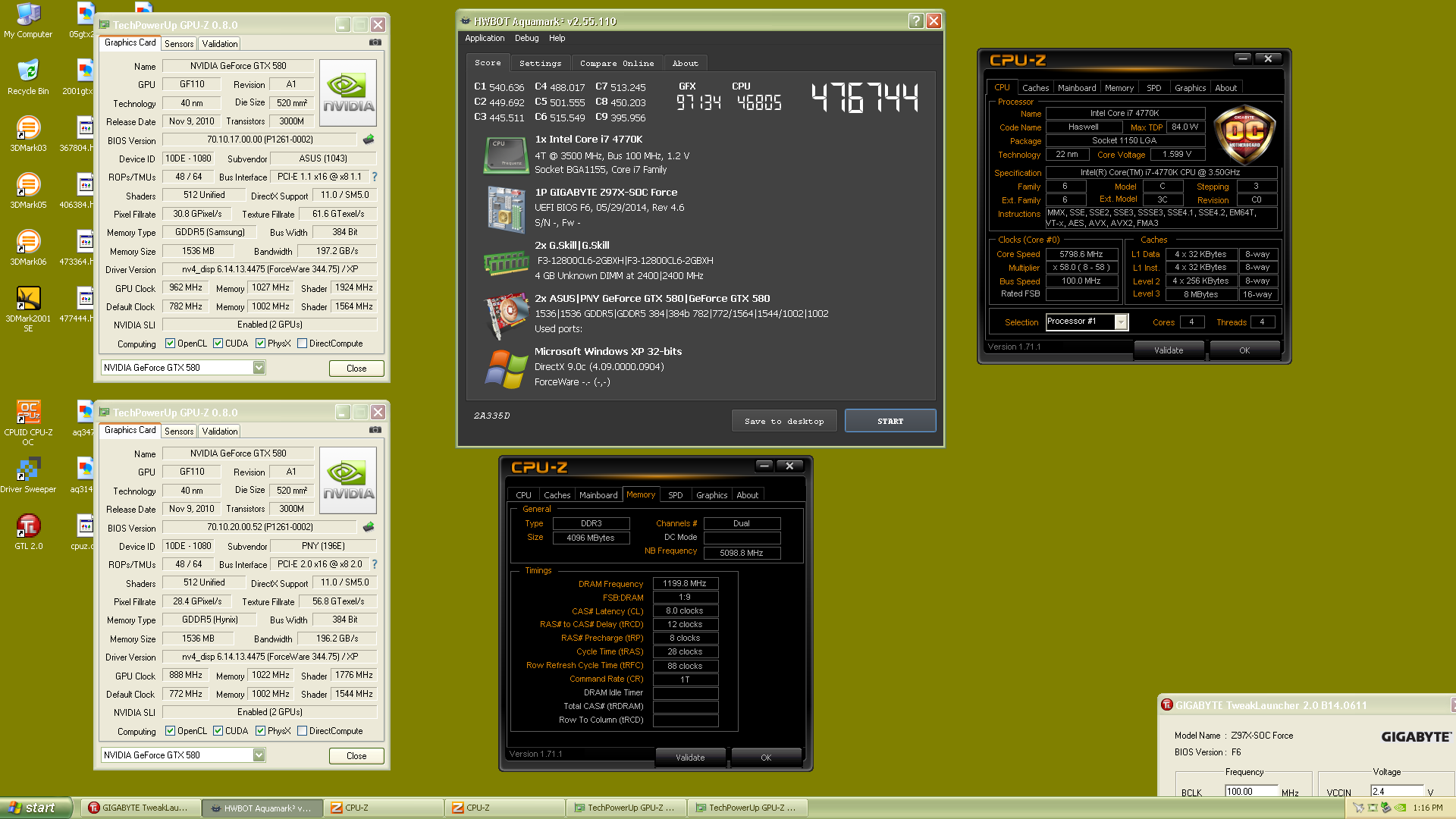The height and width of the screenshot is (819, 1456).
Task: Click Close button in top GPU-Z
Action: point(356,369)
